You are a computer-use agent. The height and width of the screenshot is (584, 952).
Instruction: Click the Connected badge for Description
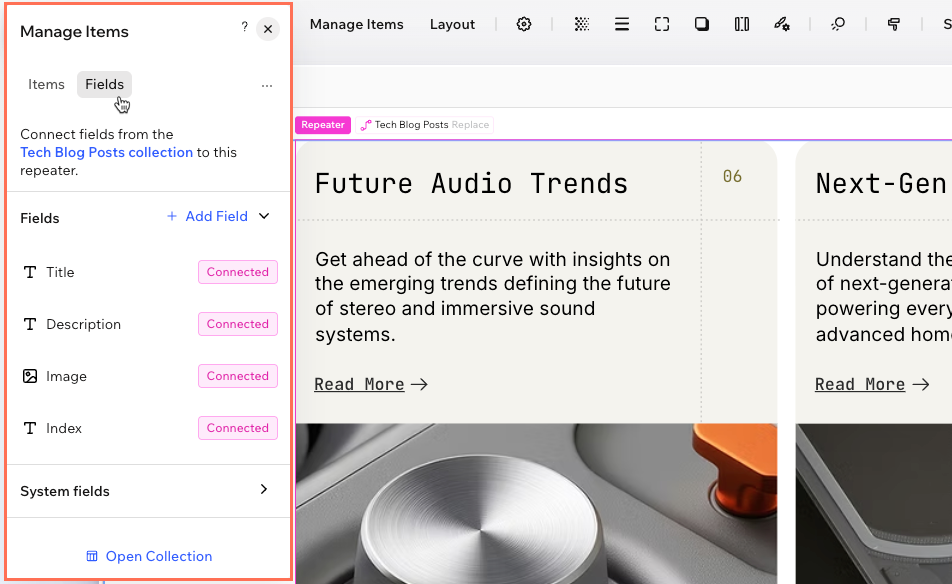pyautogui.click(x=237, y=324)
